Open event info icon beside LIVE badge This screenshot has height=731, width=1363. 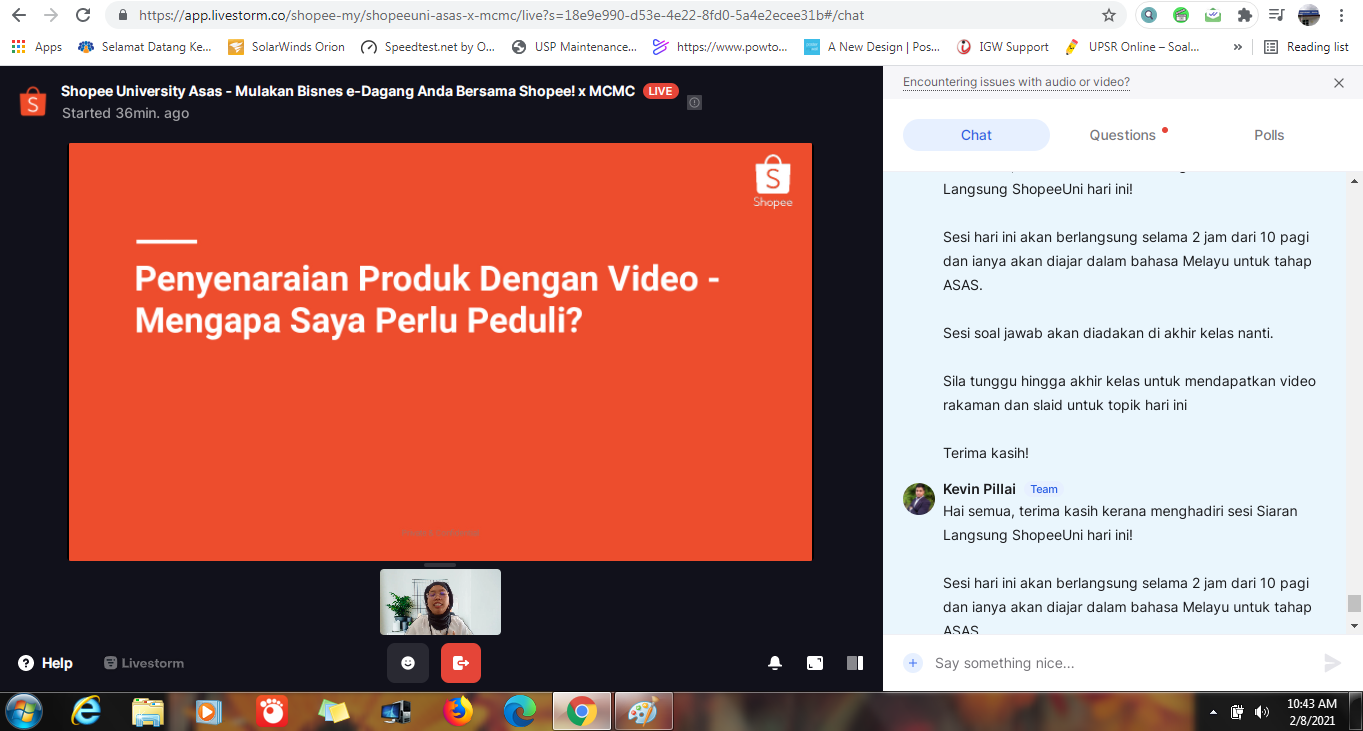tap(695, 102)
